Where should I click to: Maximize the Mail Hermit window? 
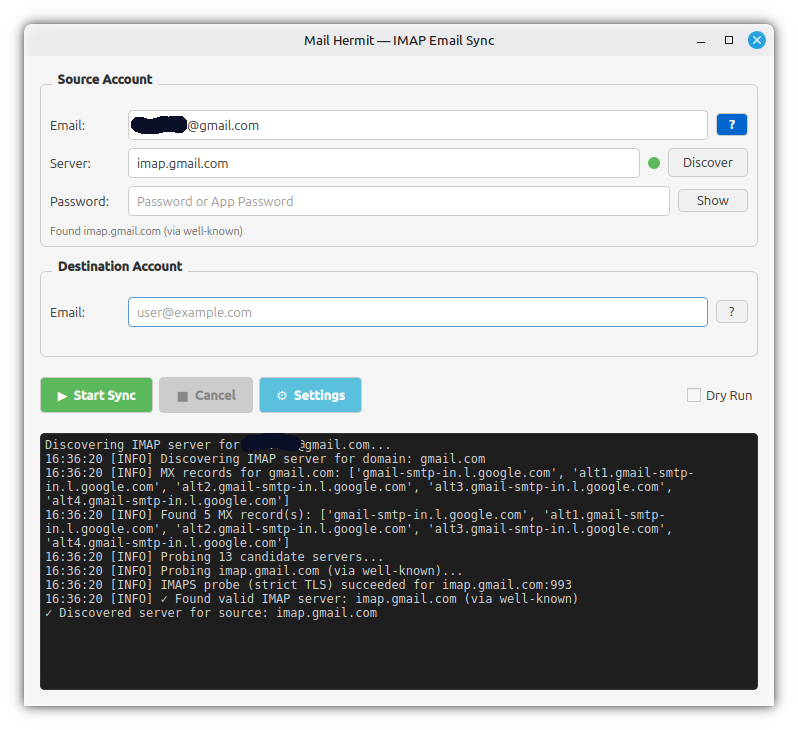729,40
